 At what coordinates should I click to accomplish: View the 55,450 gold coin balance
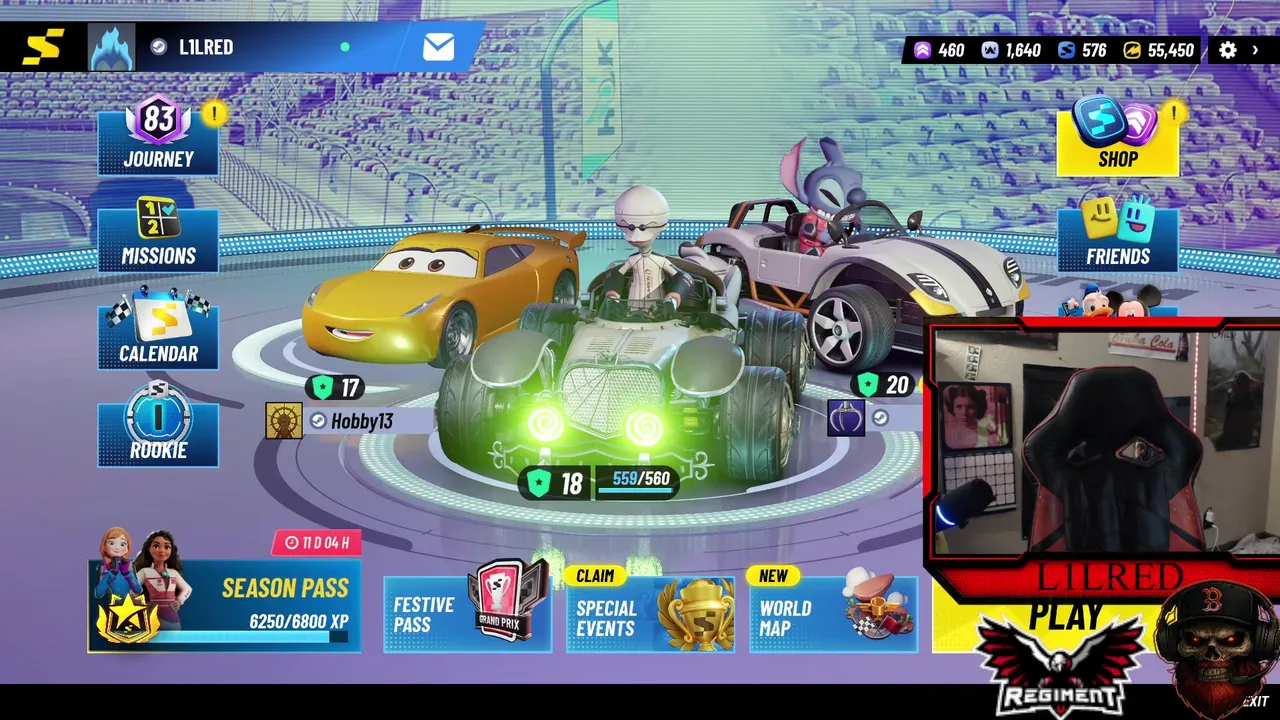pos(1159,50)
